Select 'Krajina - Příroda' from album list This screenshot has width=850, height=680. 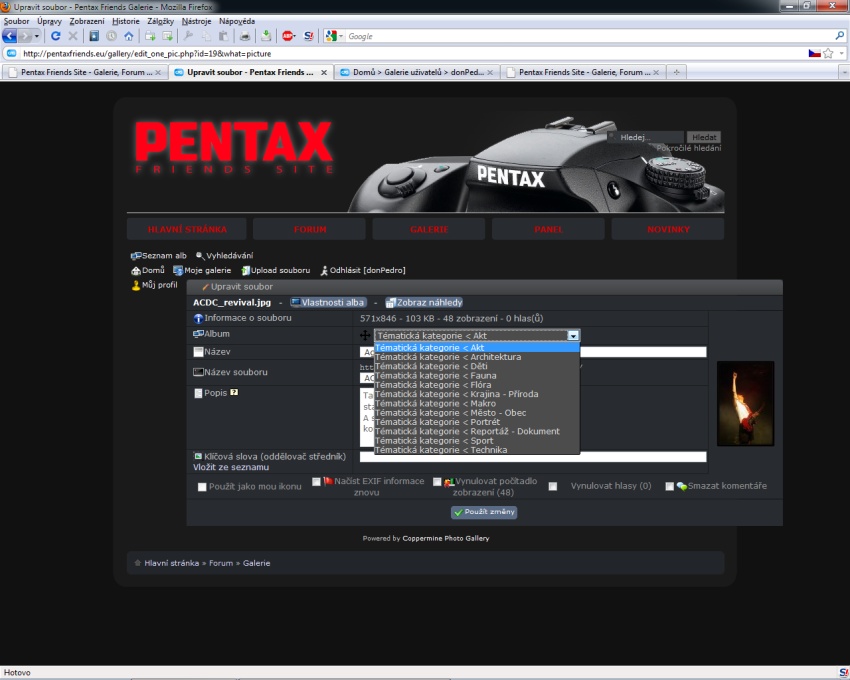pyautogui.click(x=456, y=394)
